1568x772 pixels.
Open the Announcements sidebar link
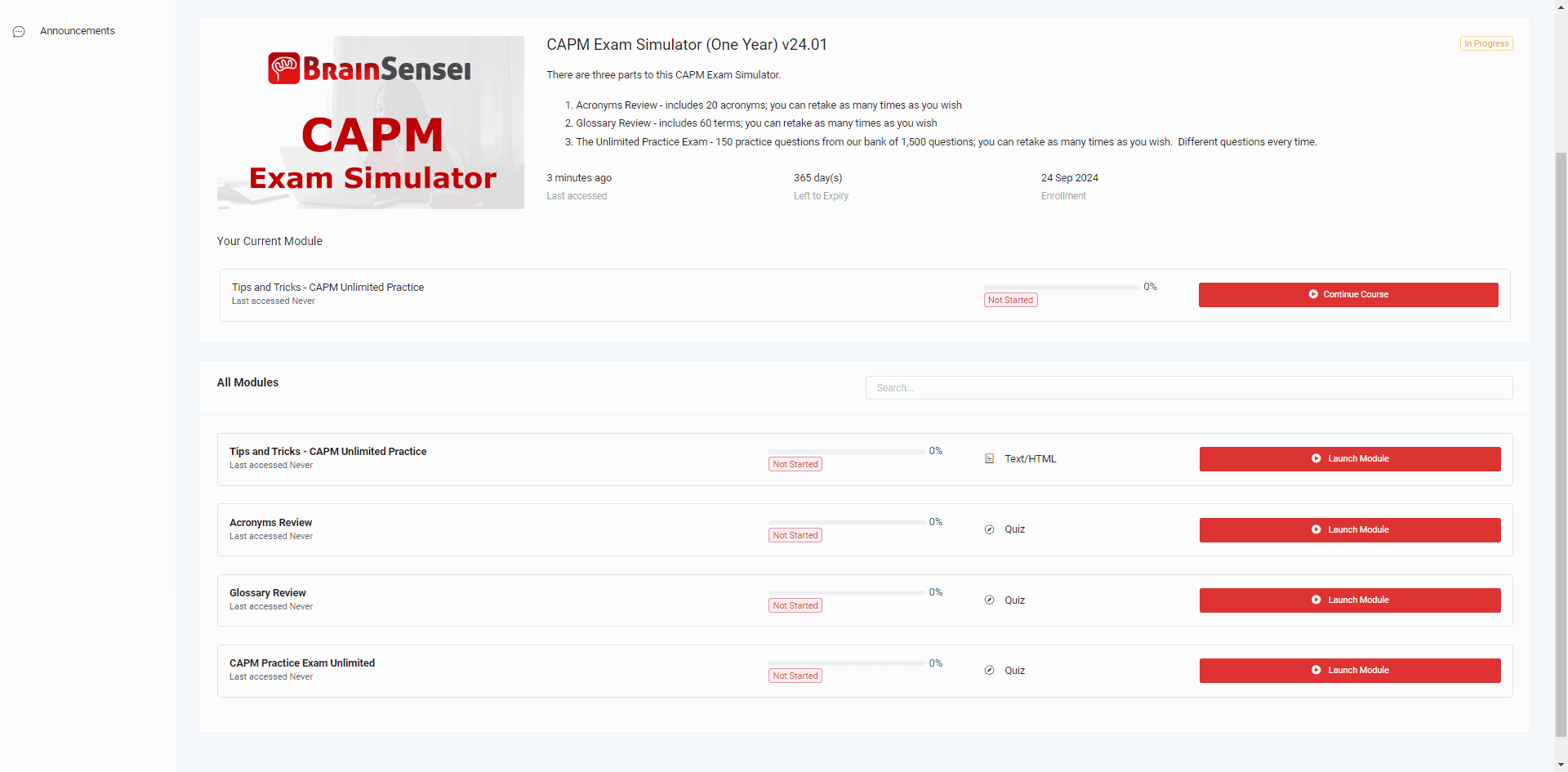coord(78,31)
